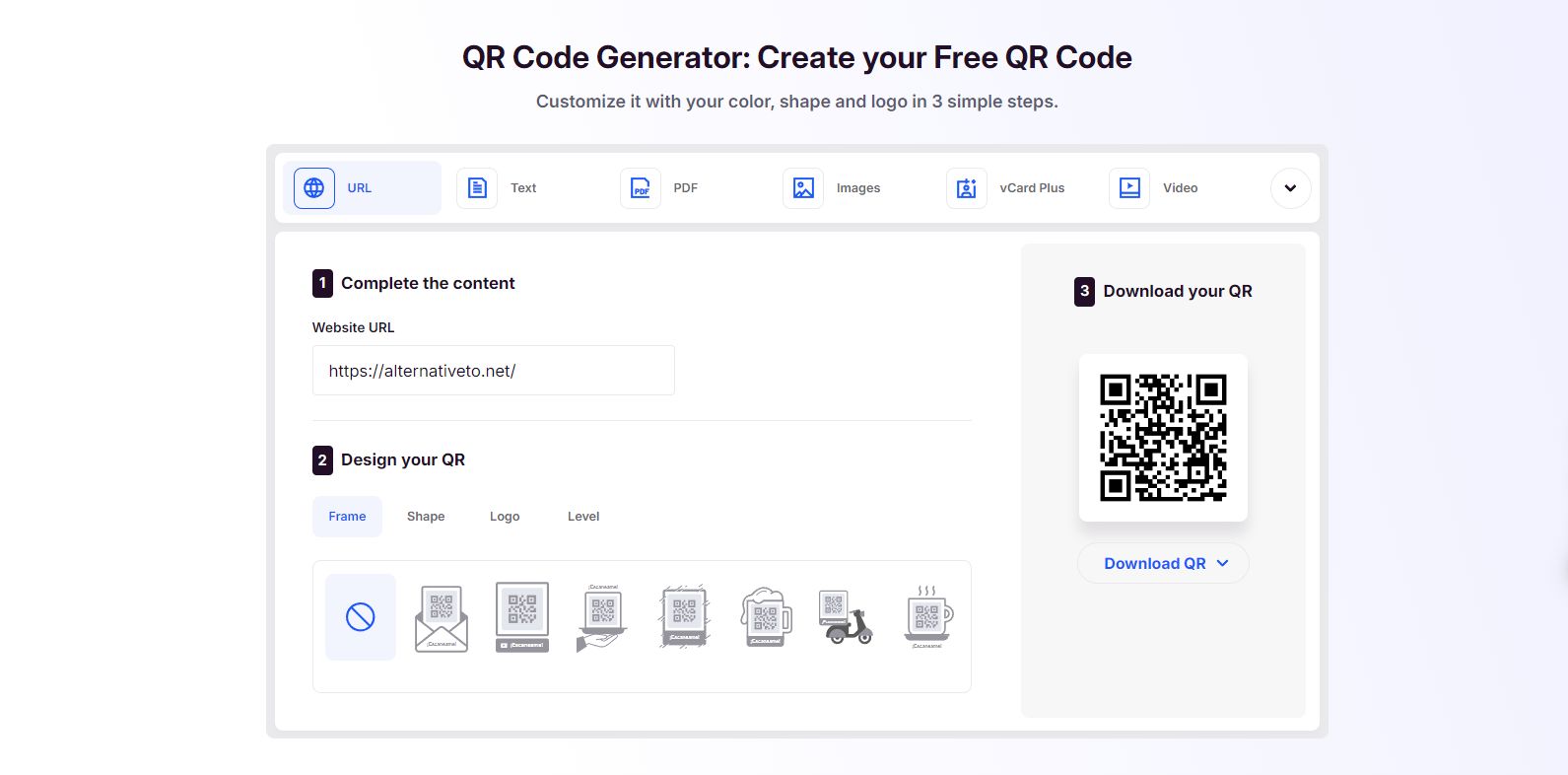Screen dimensions: 1568x775
Task: Go to the Level design tab
Action: pos(583,517)
